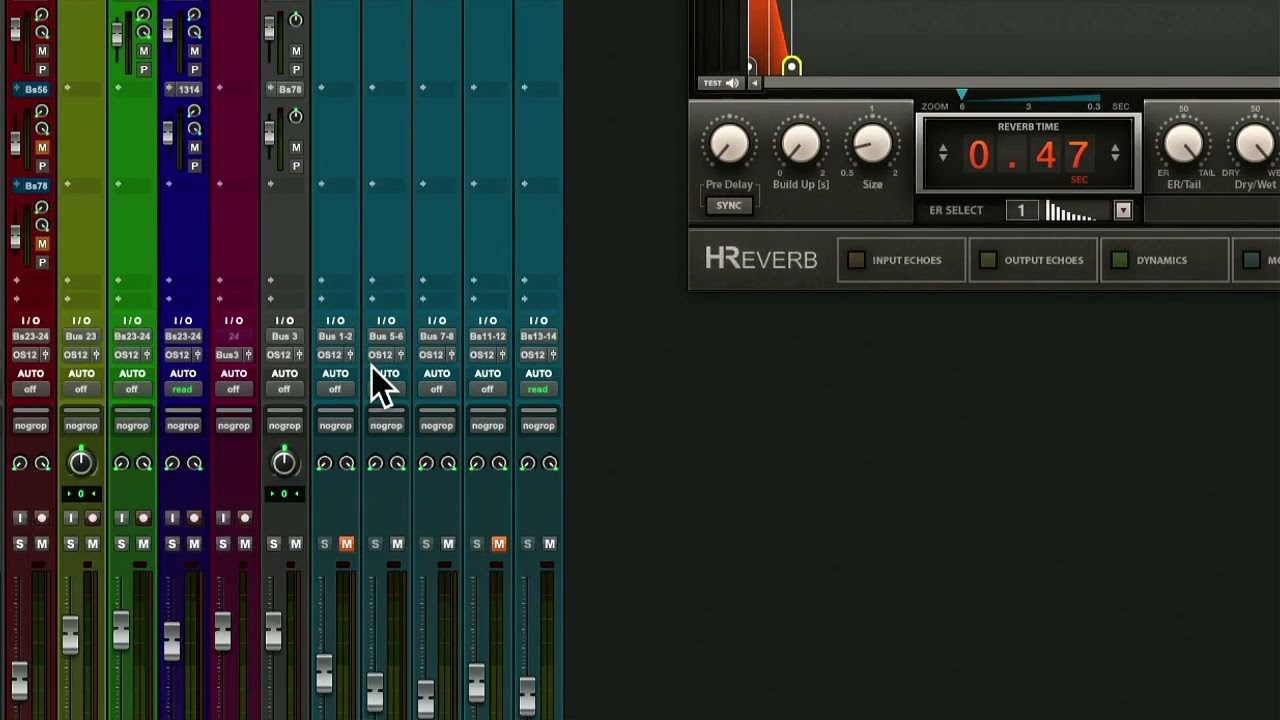Record-arm the Bus 23 track
Viewport: 1280px width, 720px height.
92,518
